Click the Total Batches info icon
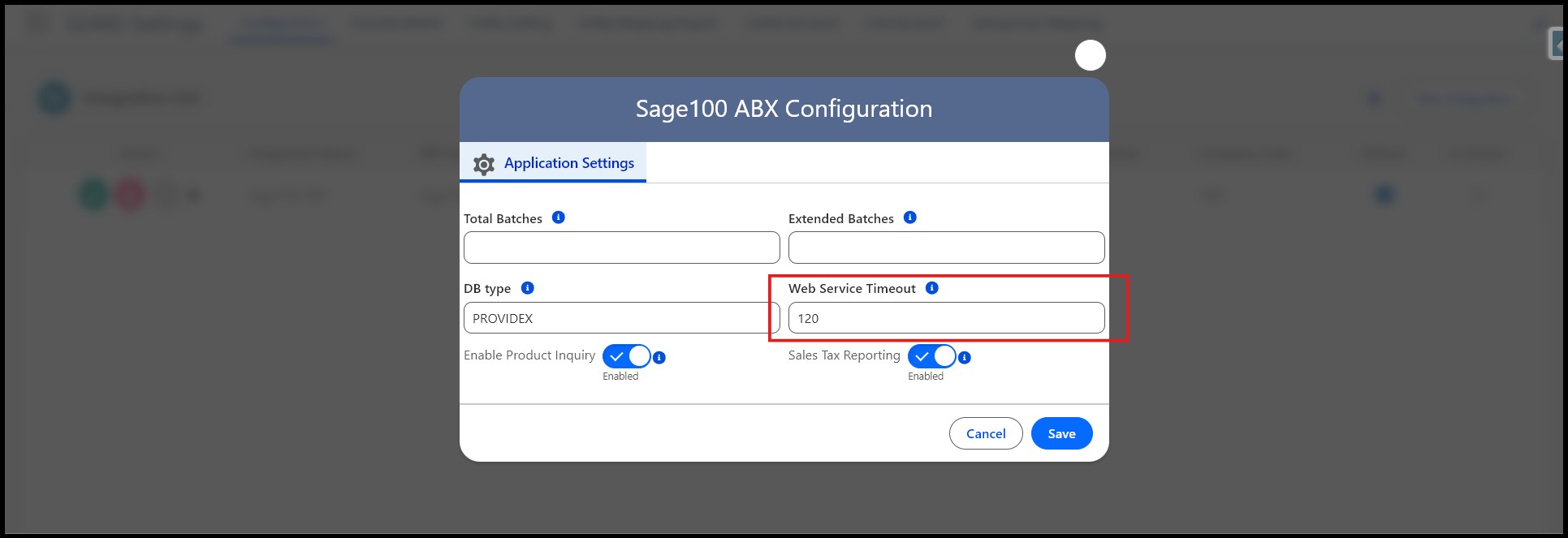Viewport: 1568px width, 538px height. [558, 217]
